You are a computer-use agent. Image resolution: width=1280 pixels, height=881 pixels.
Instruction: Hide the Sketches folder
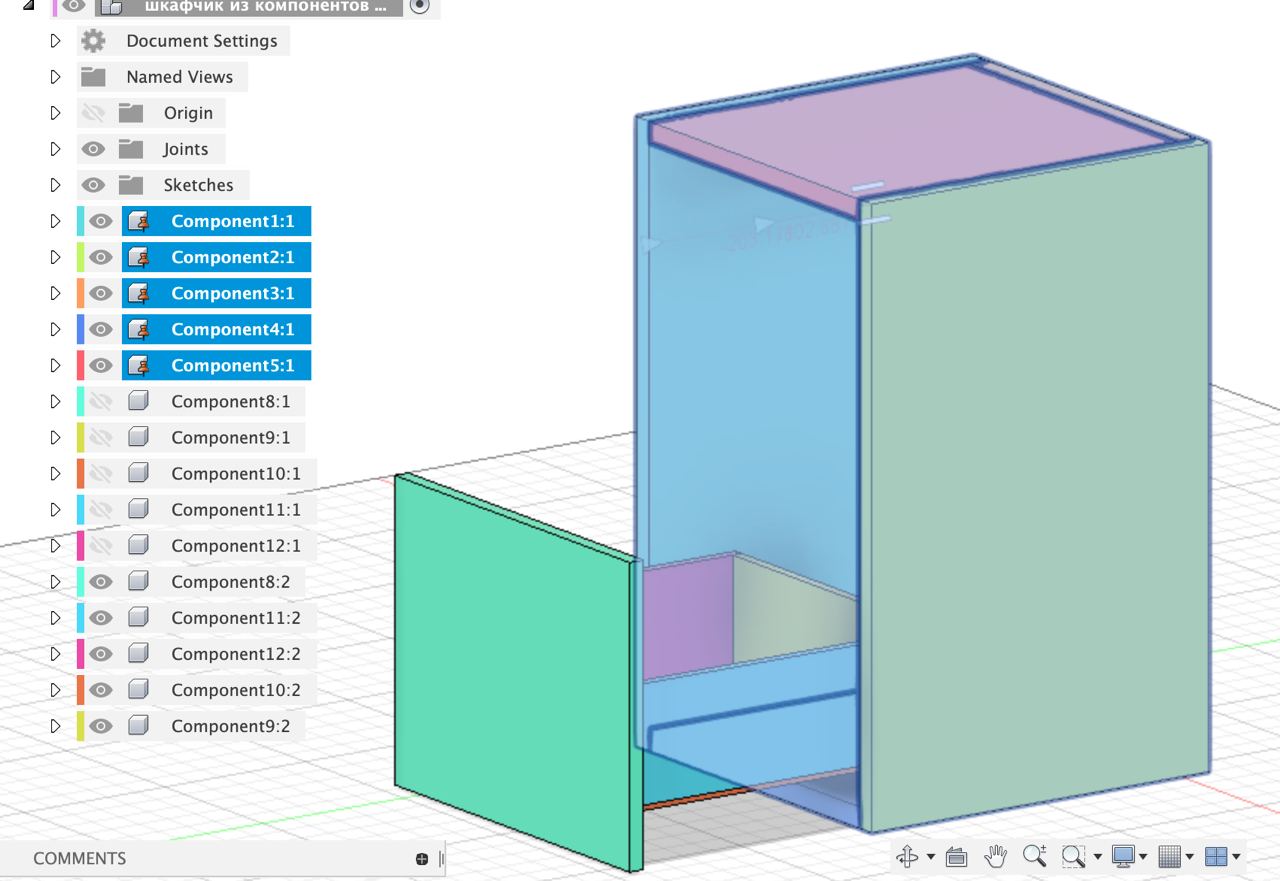[93, 185]
